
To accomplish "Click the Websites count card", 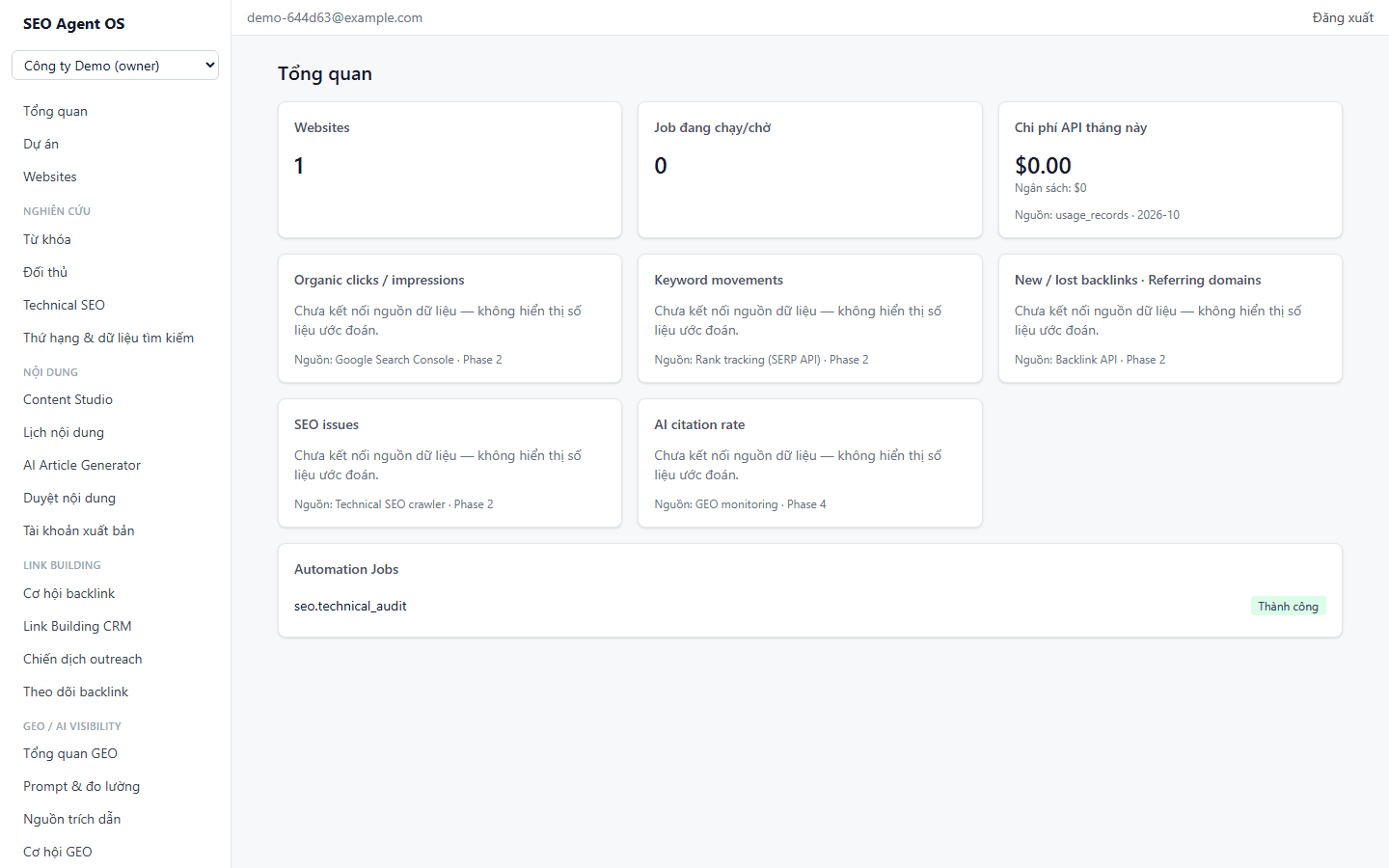I will pos(449,170).
